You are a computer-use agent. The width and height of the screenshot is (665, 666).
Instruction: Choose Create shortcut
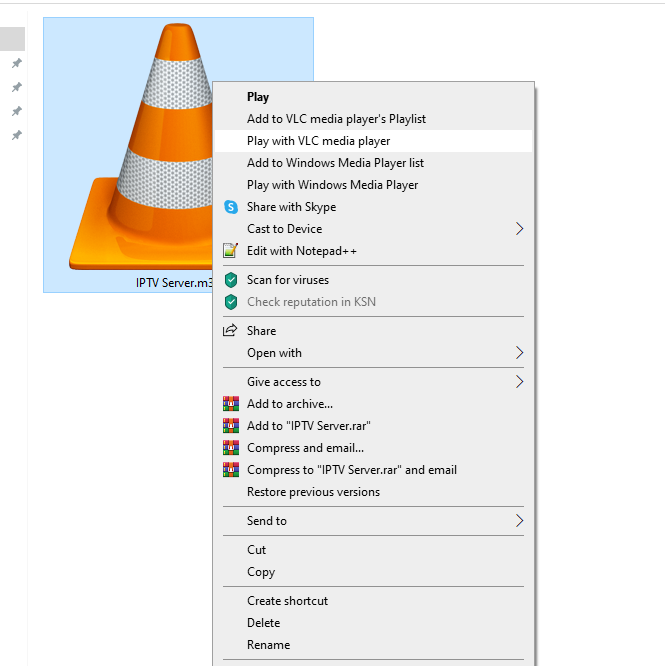(x=373, y=601)
